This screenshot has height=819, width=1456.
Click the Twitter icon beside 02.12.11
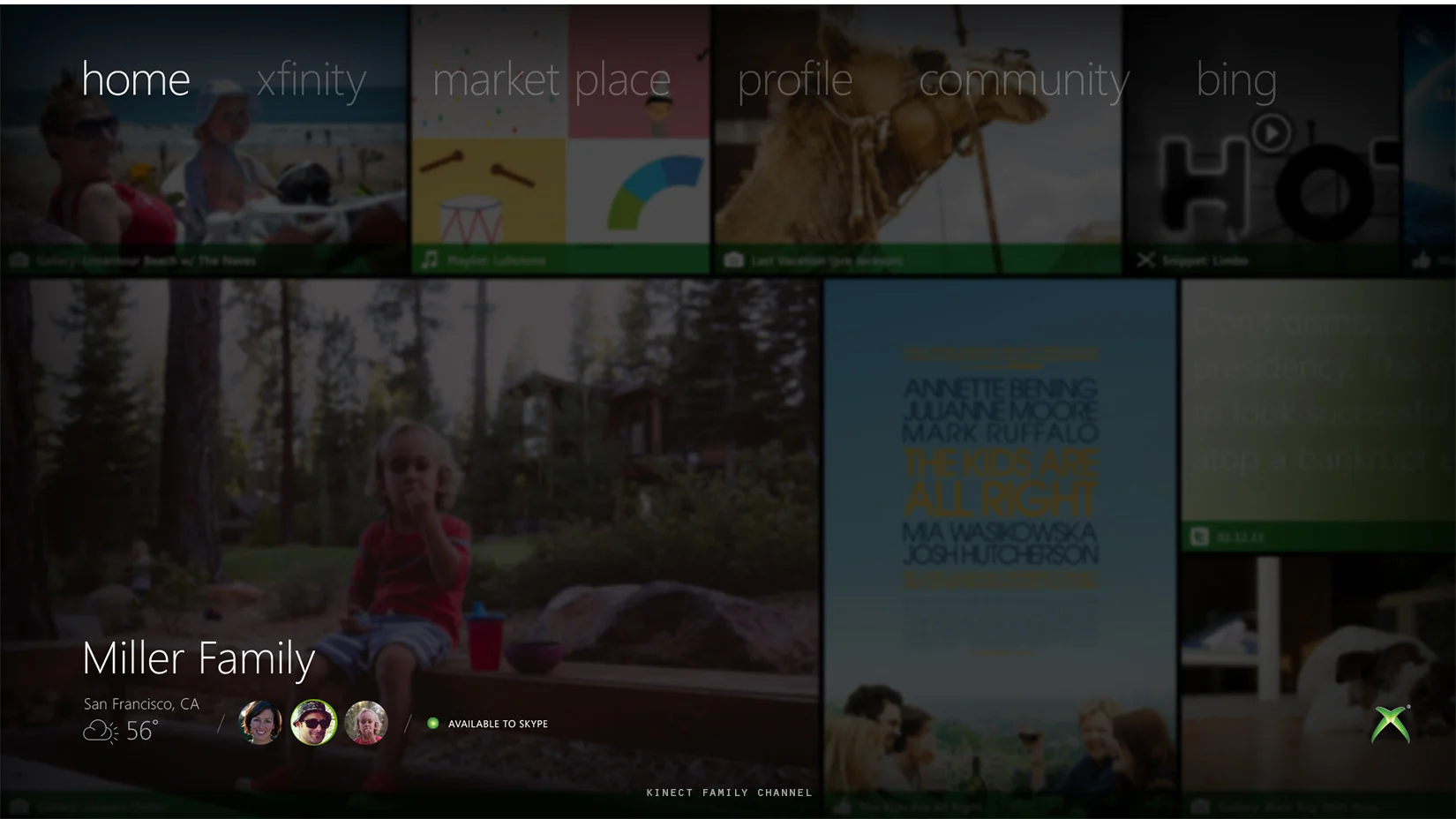point(1199,537)
